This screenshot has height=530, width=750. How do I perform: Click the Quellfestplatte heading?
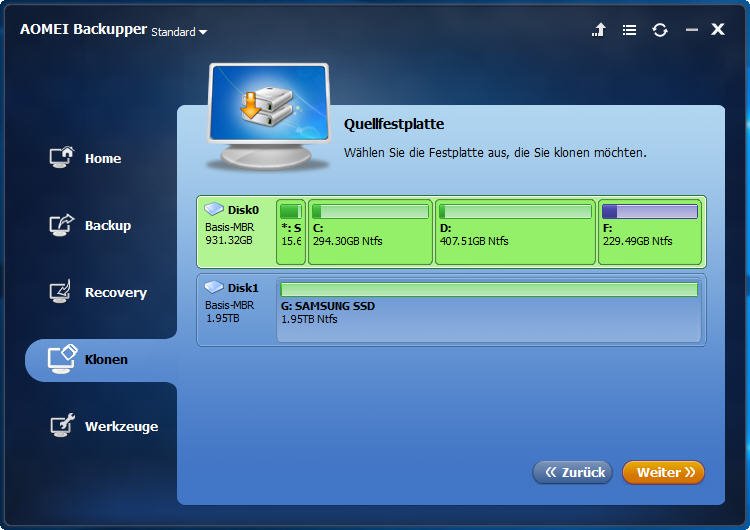pyautogui.click(x=394, y=124)
